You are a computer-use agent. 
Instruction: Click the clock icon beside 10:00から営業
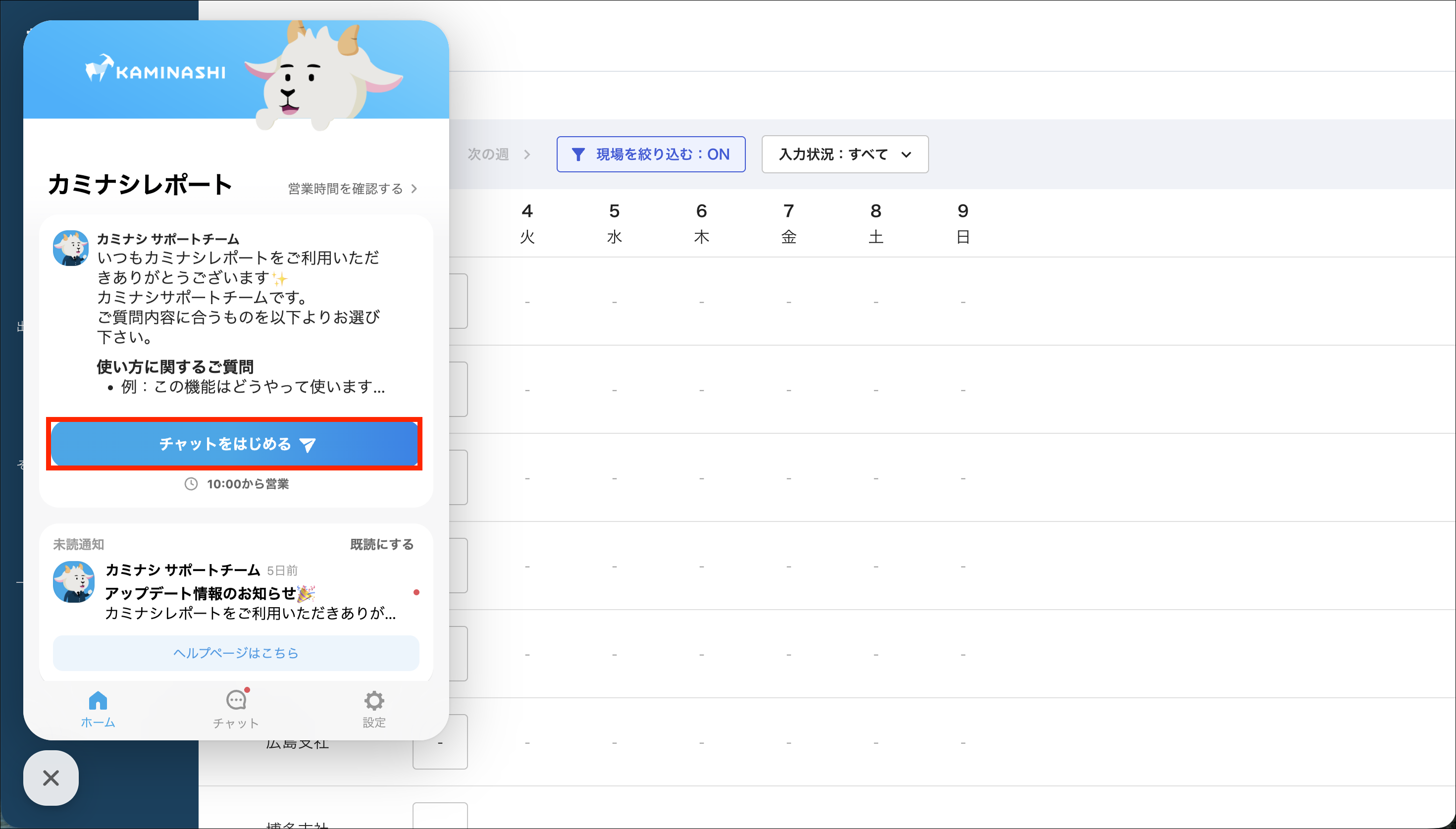tap(191, 484)
